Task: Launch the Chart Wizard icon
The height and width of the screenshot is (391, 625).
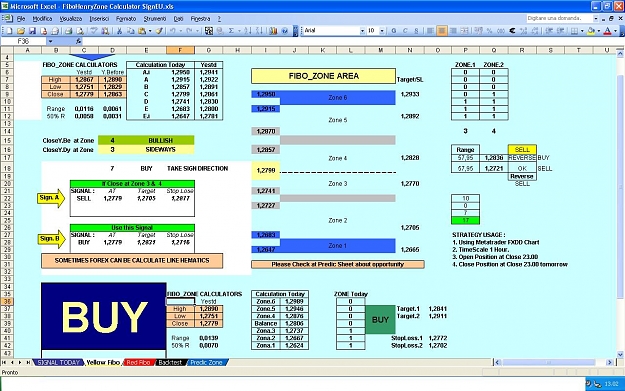Action: [x=273, y=31]
